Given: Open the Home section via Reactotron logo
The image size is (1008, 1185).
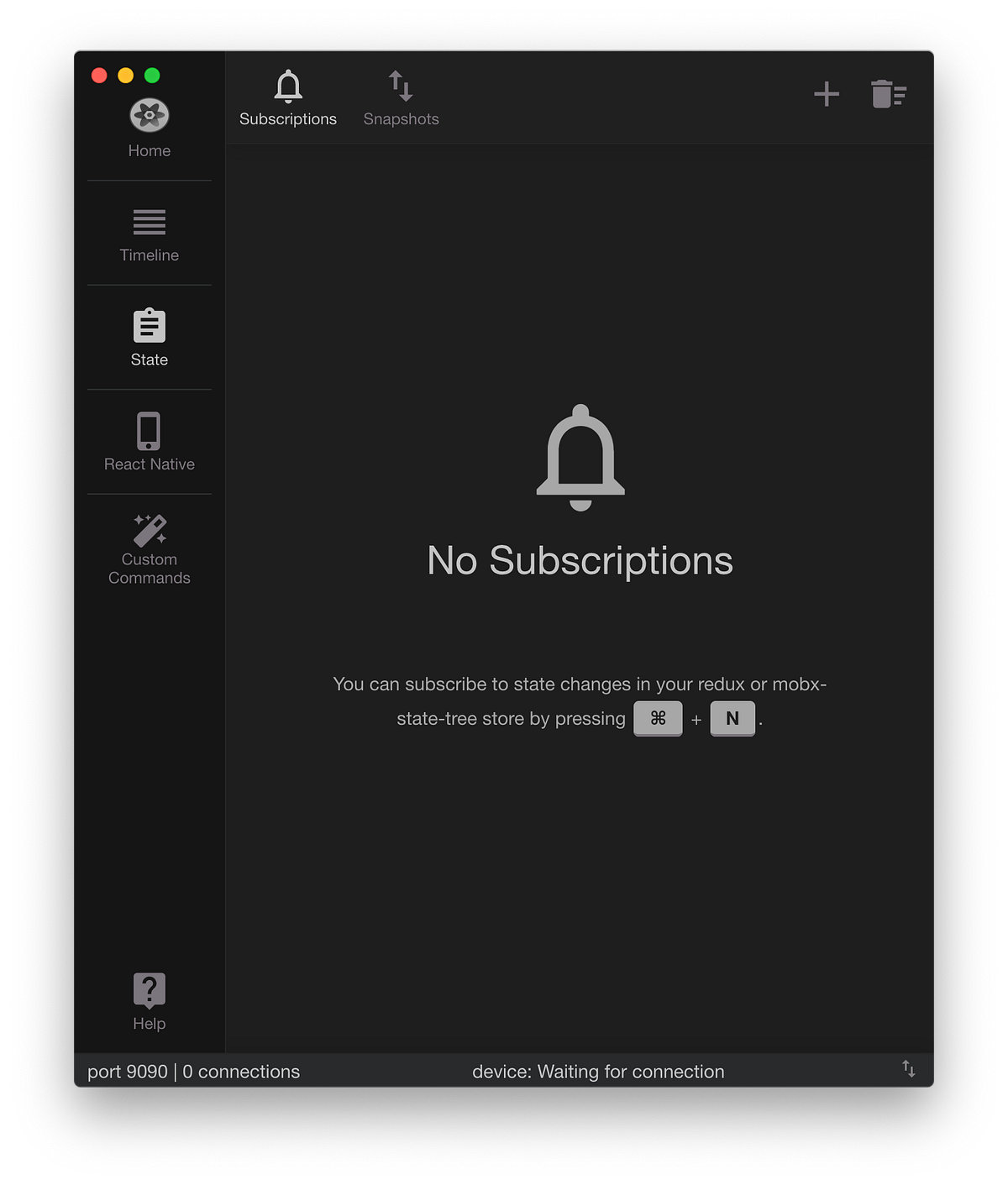Looking at the screenshot, I should pyautogui.click(x=150, y=116).
